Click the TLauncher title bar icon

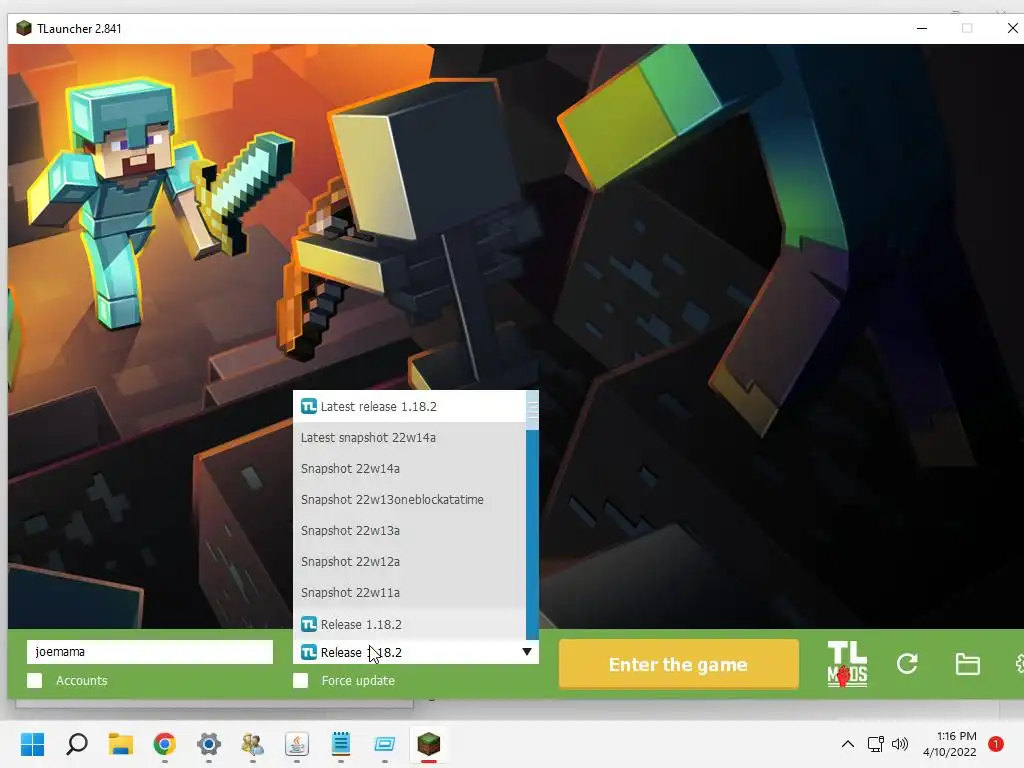[x=24, y=28]
